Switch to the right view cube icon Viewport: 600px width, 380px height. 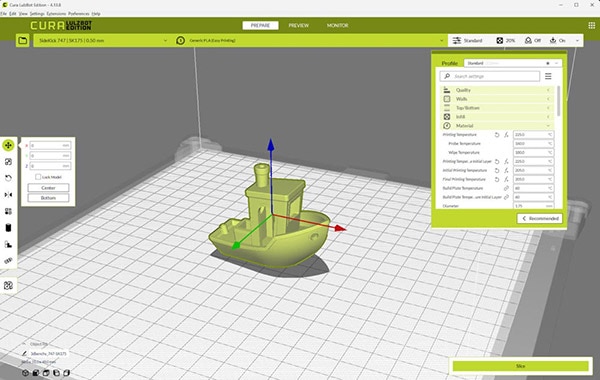tap(67, 373)
